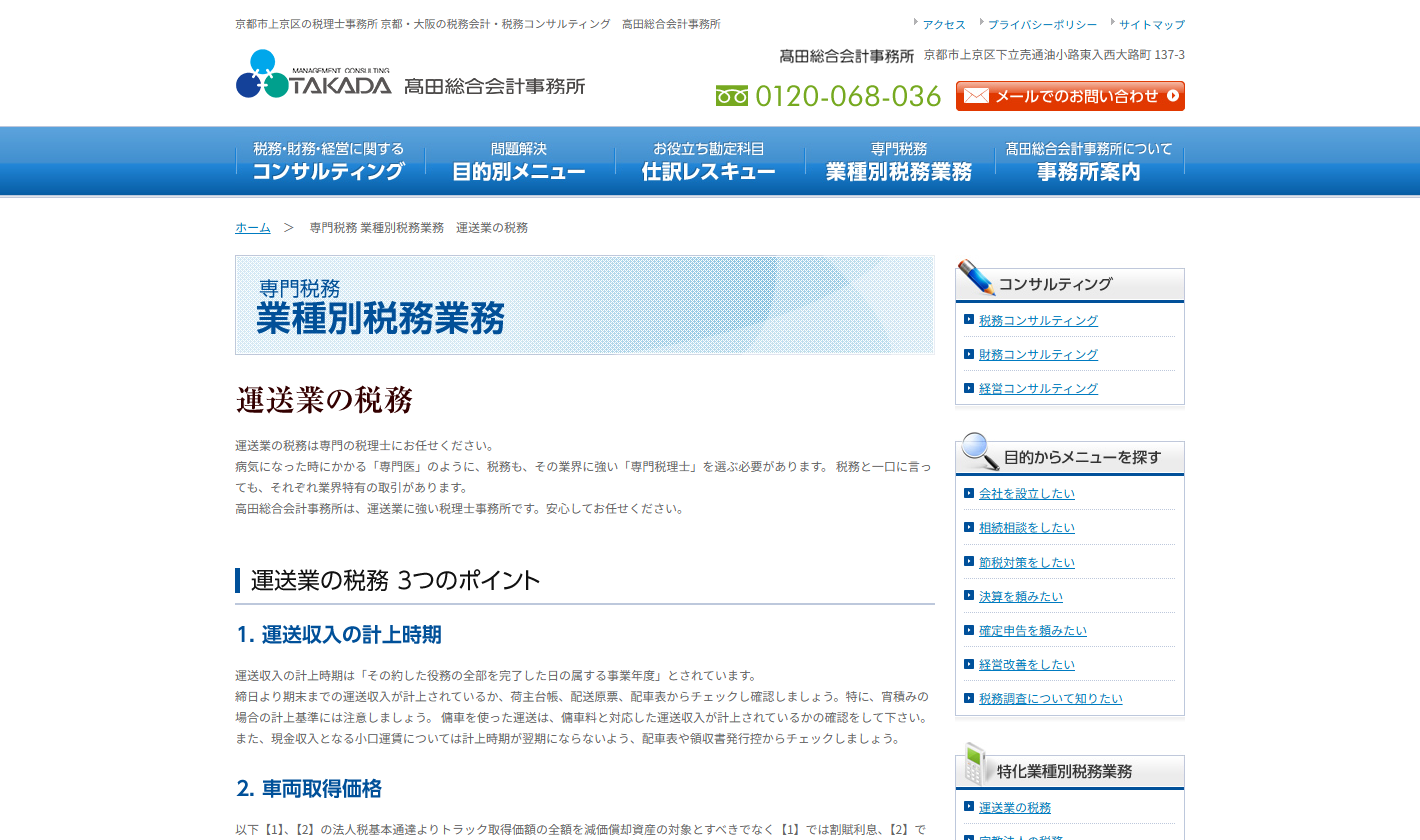Screen dimensions: 1420x840
Task: Click the bullet icon beside sidebar 運送業の税務
Action: (969, 806)
